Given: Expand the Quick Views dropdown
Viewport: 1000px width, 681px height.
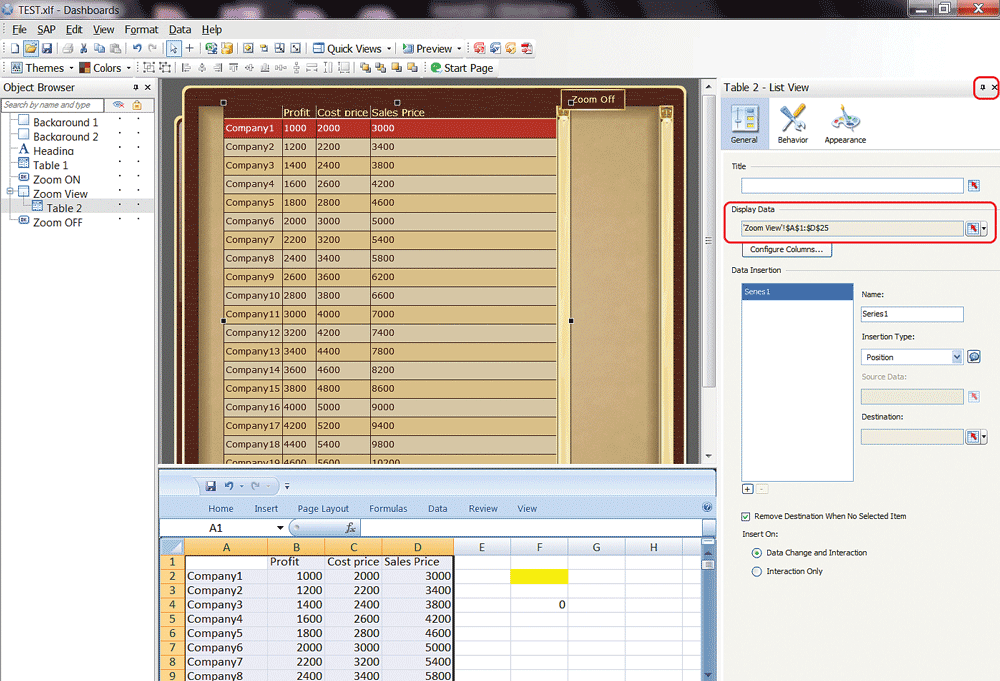Looking at the screenshot, I should 388,48.
